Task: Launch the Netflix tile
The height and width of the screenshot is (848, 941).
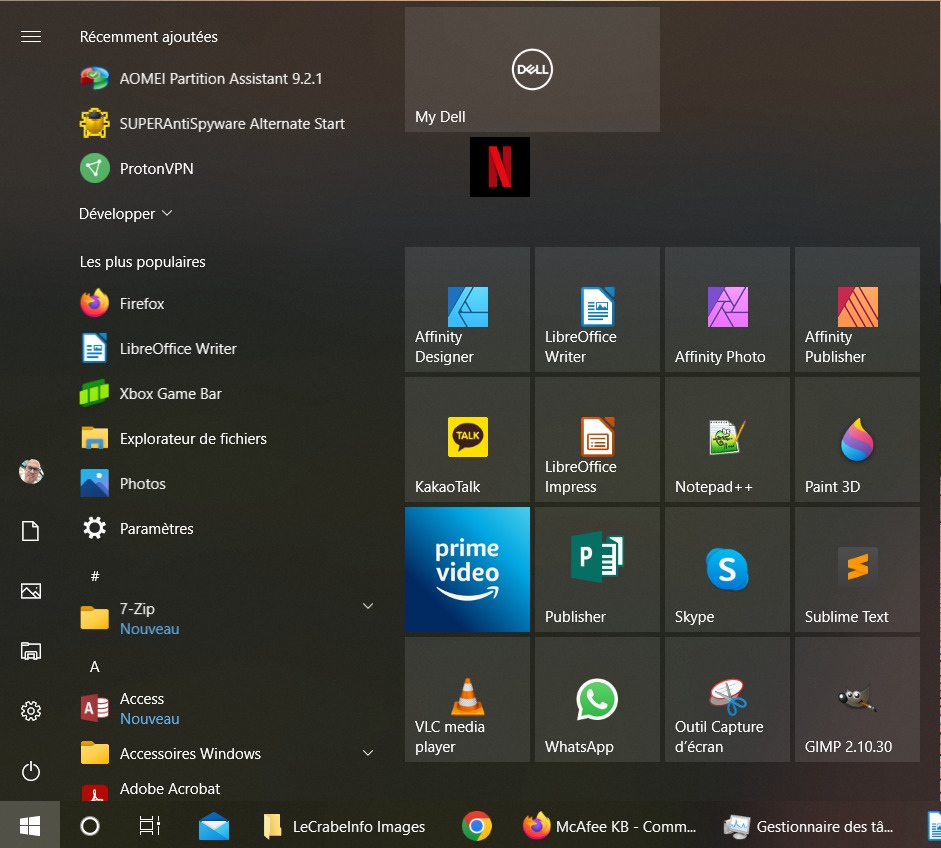Action: [499, 167]
